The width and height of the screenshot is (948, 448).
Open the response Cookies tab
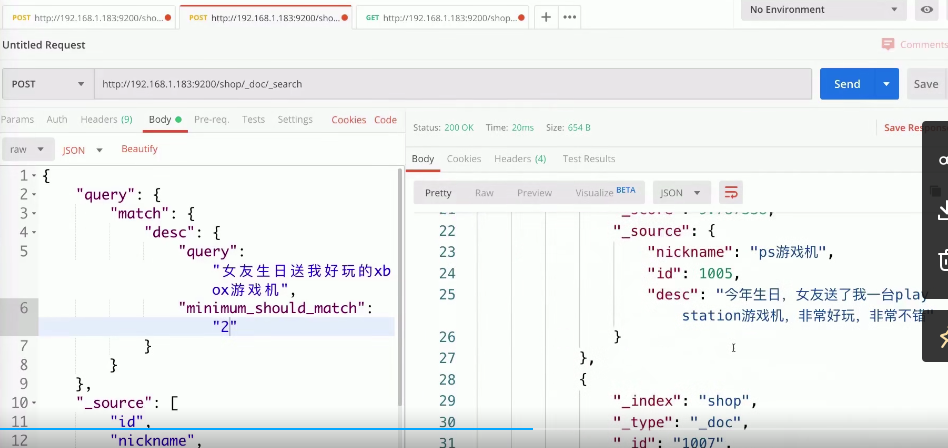point(464,159)
